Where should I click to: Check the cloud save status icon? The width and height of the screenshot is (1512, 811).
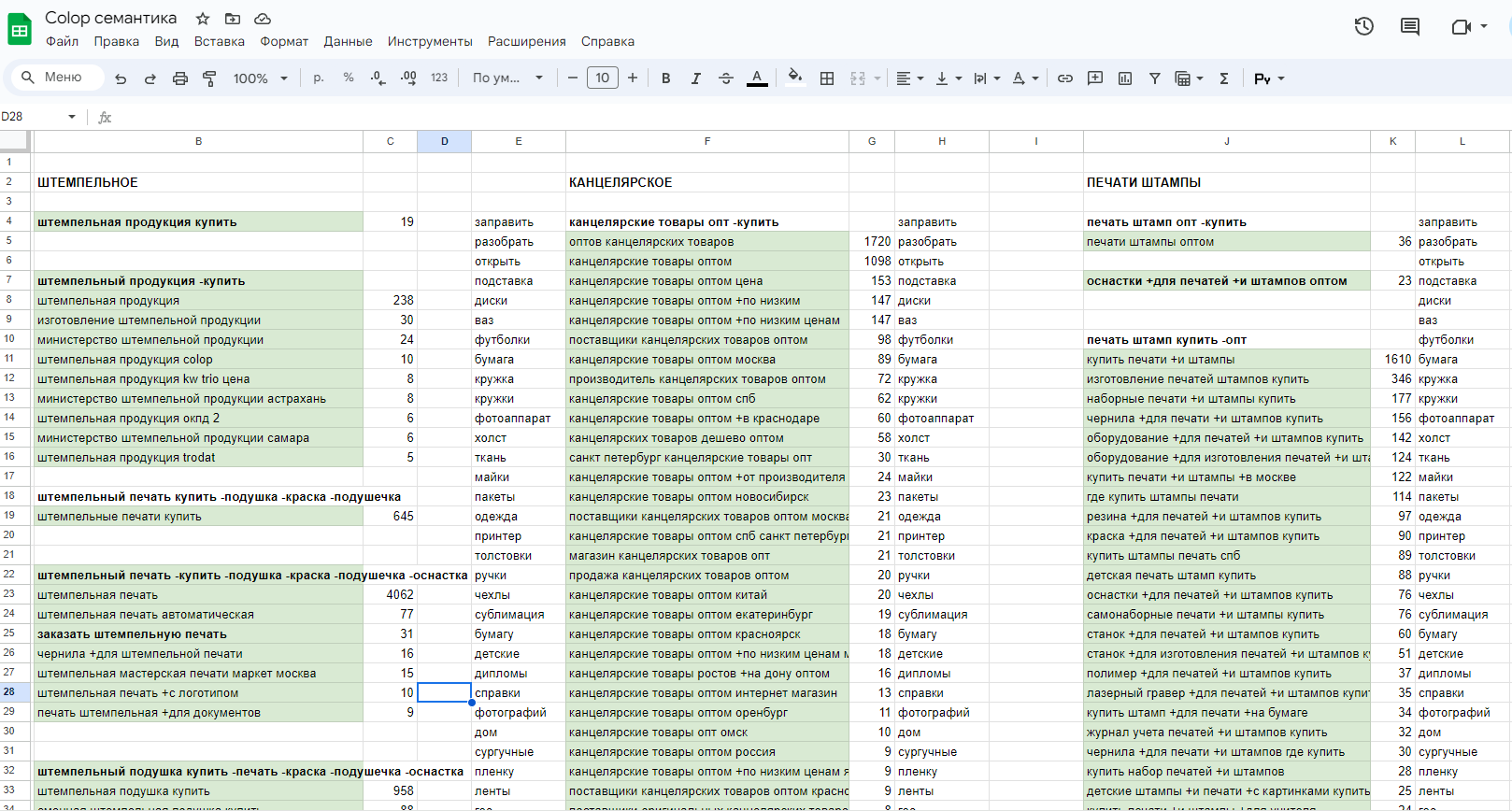[x=263, y=19]
